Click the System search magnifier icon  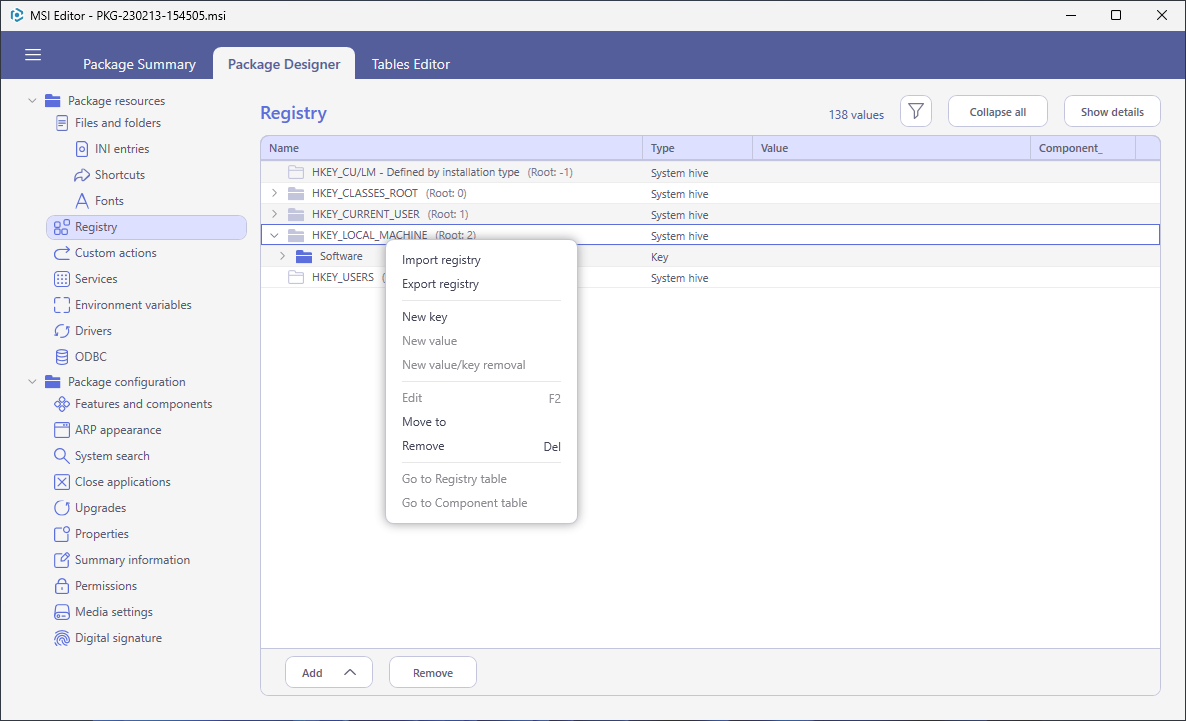click(62, 455)
